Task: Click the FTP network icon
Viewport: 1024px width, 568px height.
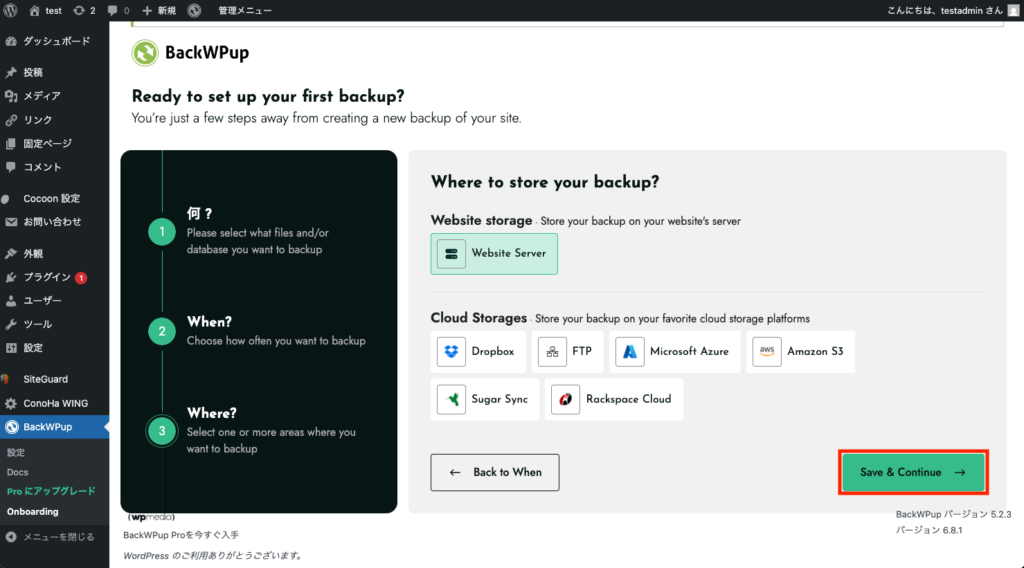Action: 552,352
